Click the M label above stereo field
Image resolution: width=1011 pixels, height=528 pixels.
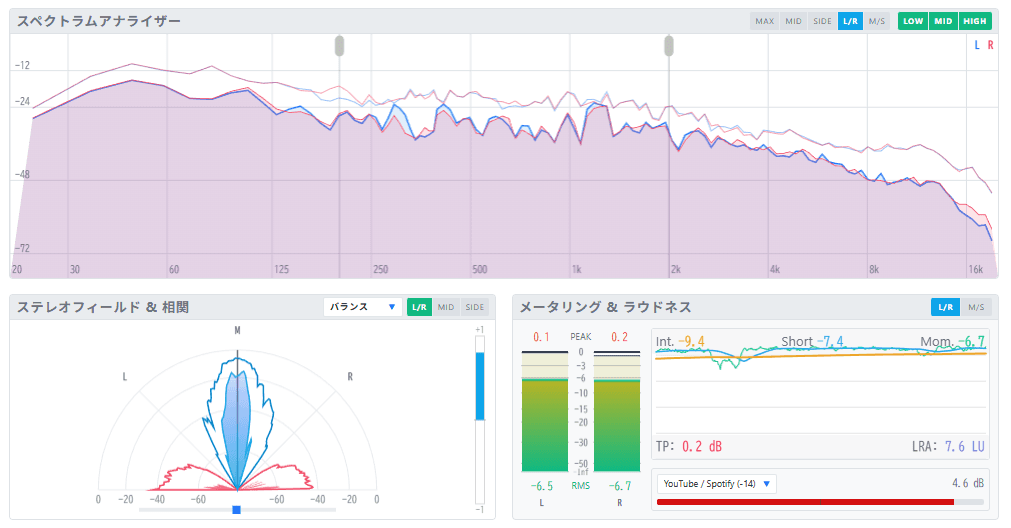(237, 330)
